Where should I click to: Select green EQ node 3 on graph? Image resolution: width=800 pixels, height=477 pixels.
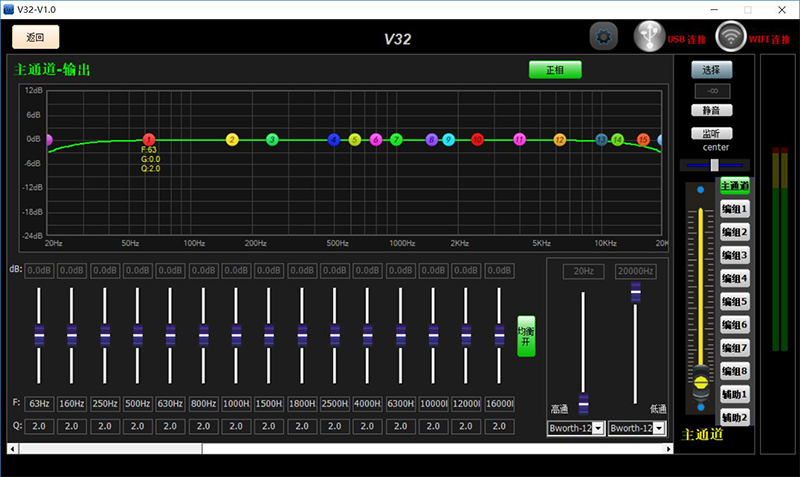click(272, 139)
